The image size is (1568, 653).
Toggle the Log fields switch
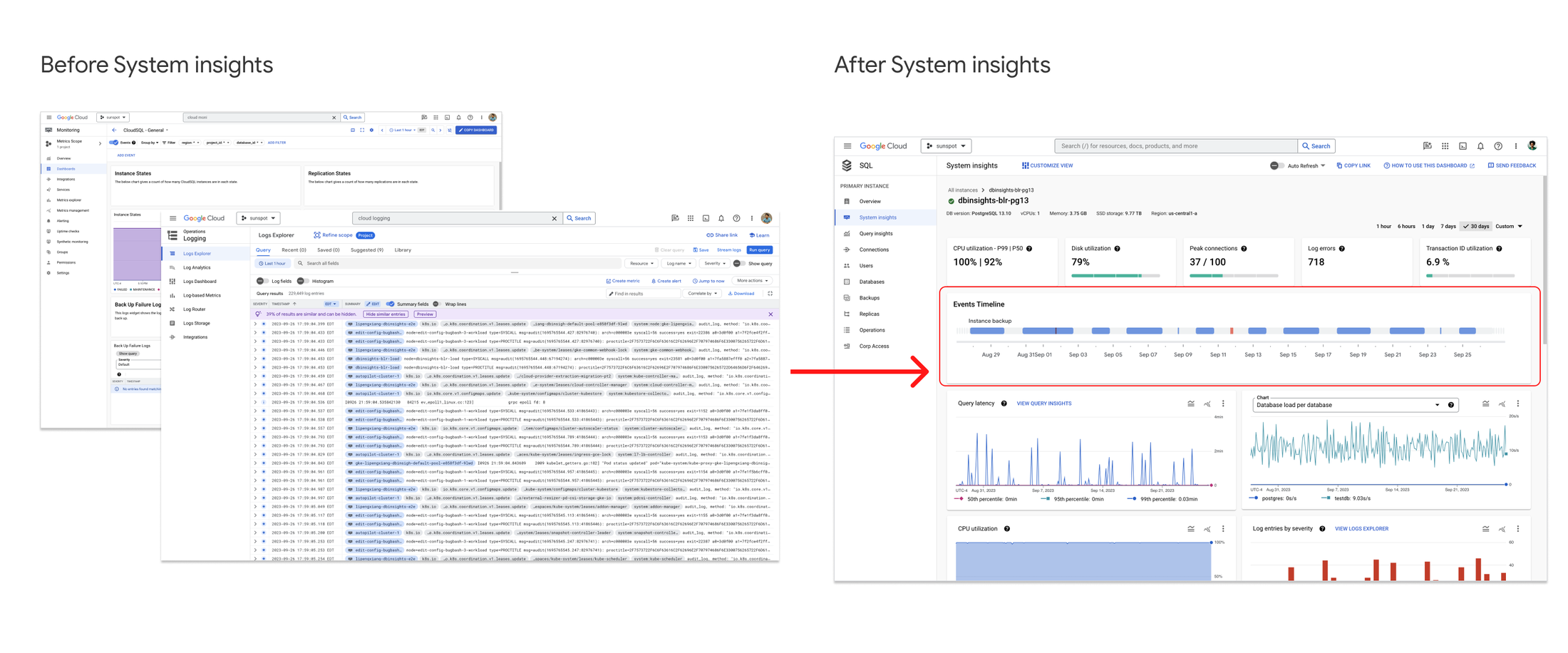[262, 282]
